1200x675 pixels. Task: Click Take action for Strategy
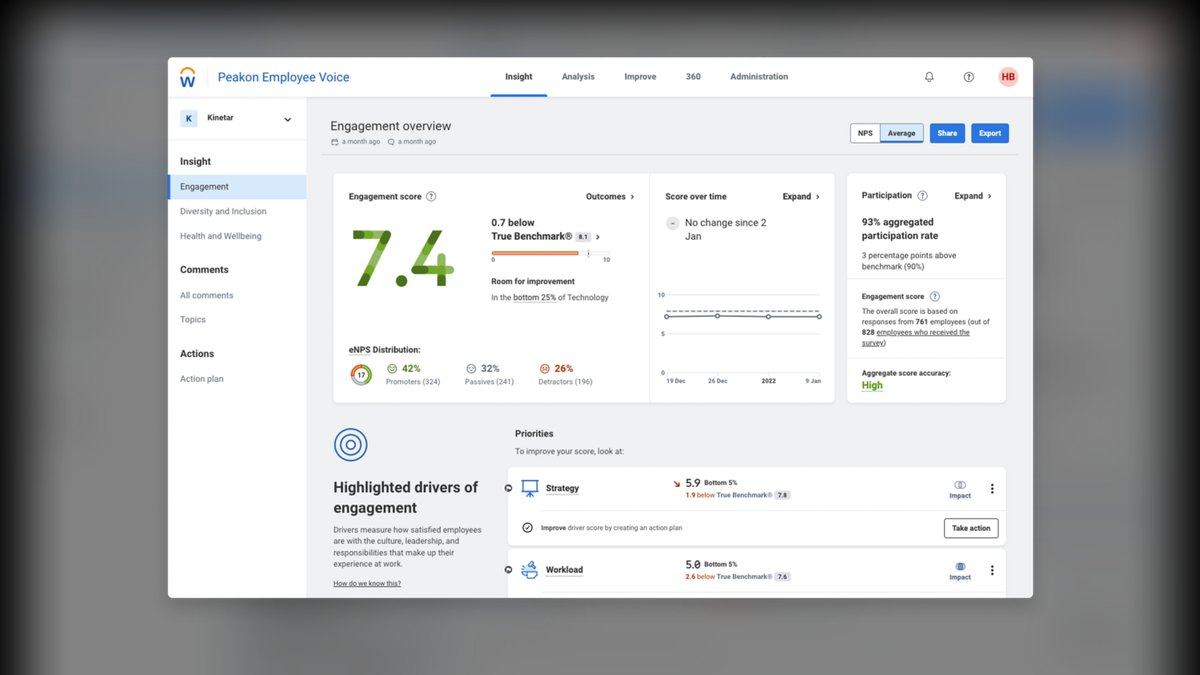(971, 528)
